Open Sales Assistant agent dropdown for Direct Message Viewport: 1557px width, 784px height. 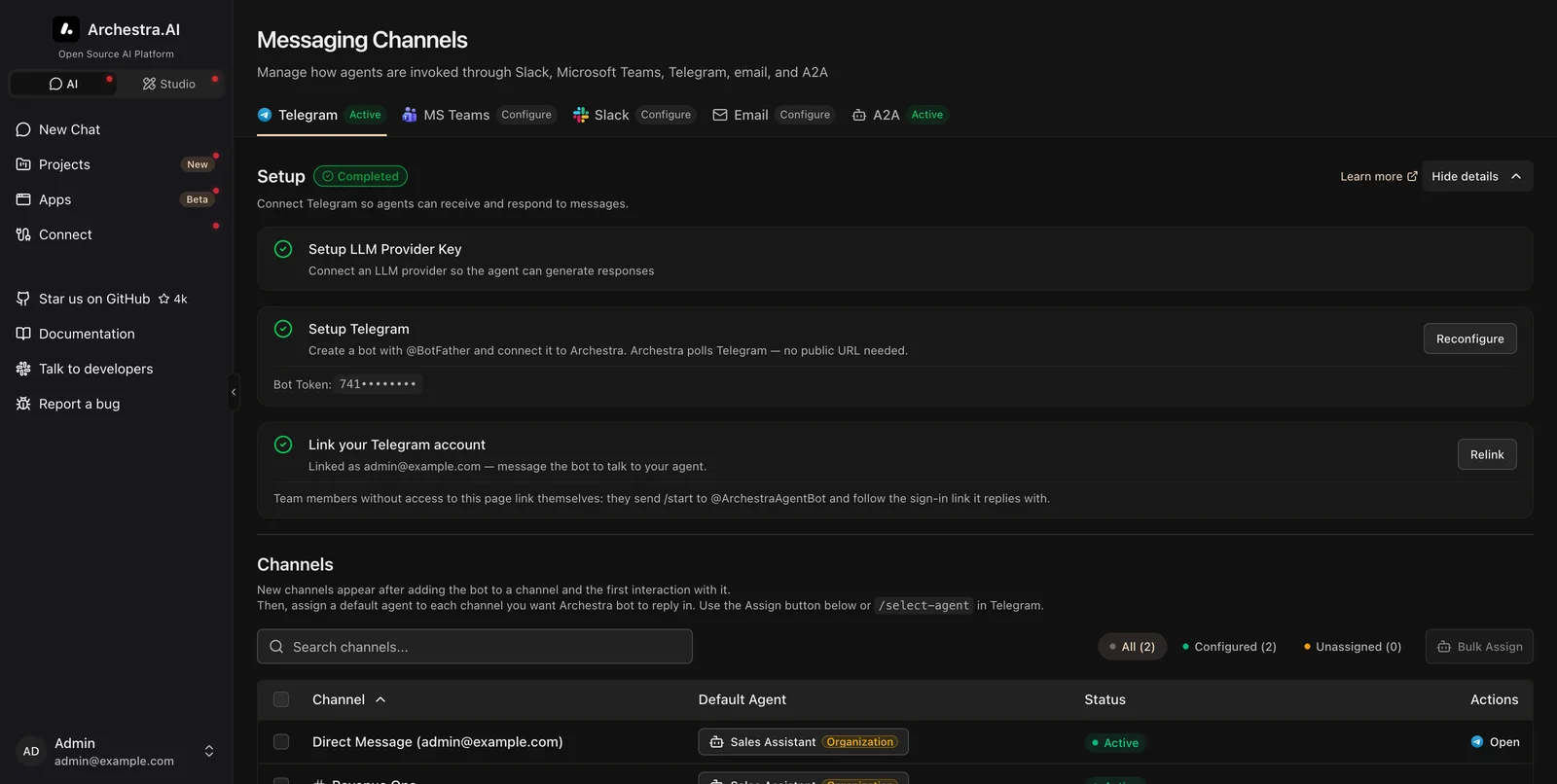pos(803,742)
